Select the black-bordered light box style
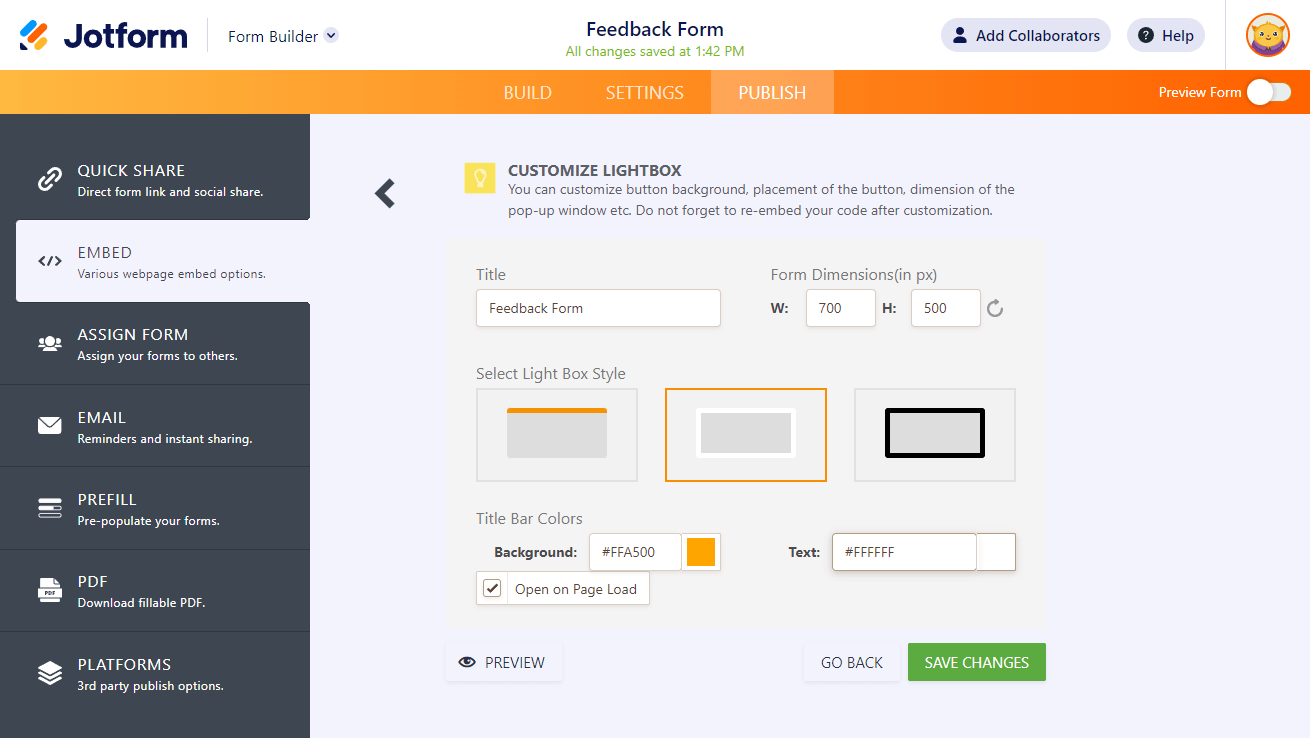1310x738 pixels. tap(934, 434)
